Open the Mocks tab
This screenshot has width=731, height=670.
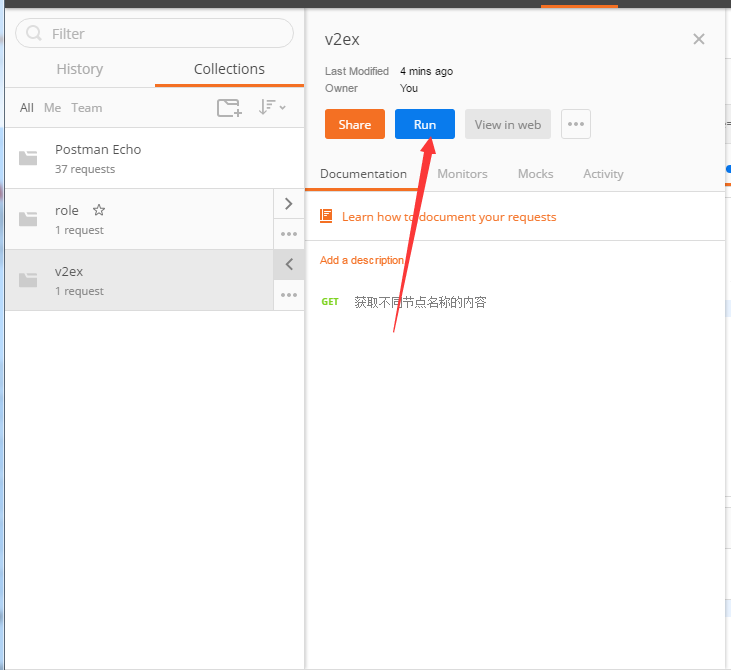536,174
